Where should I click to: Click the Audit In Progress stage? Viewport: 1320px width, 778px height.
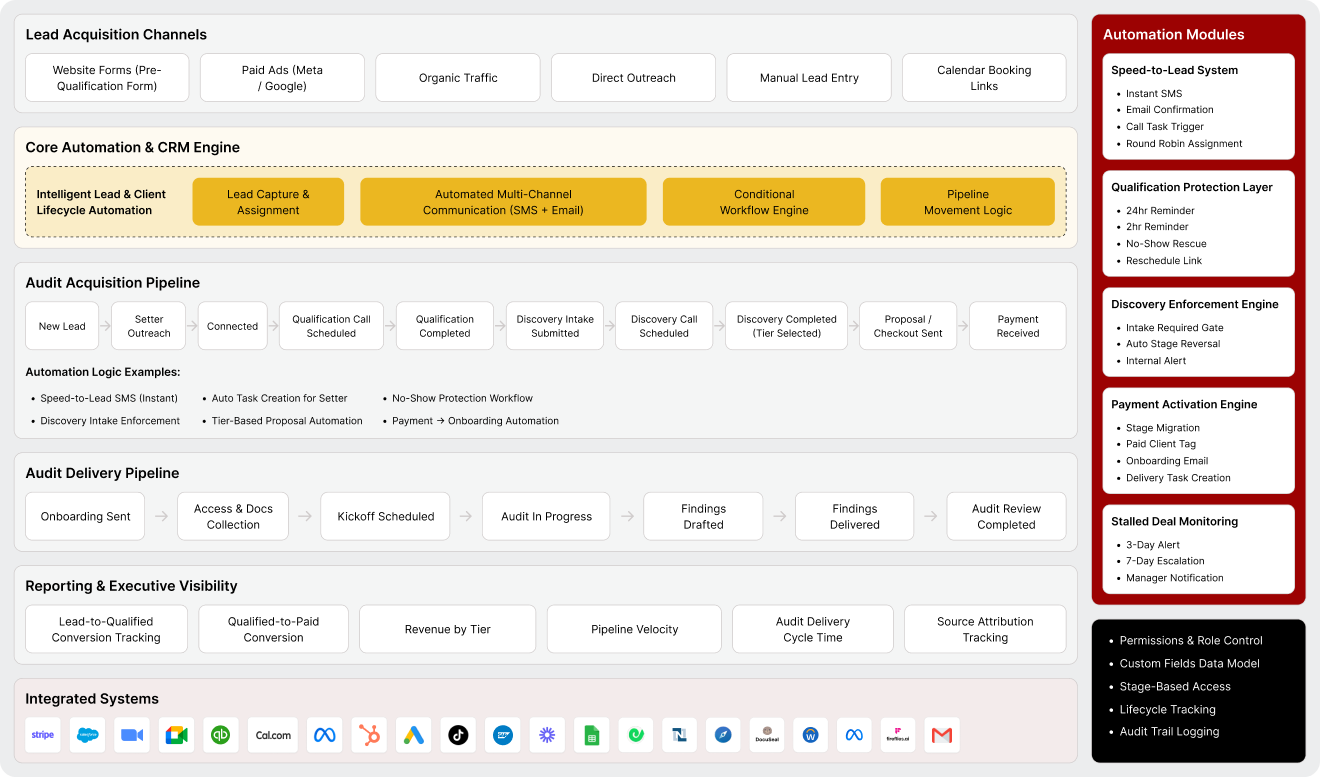tap(546, 516)
